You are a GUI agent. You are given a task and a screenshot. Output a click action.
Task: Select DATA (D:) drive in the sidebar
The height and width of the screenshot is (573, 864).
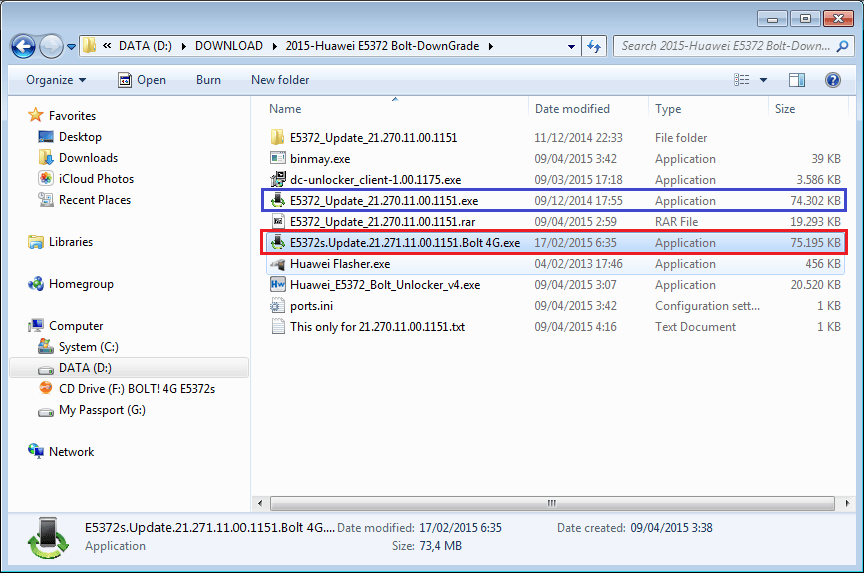85,367
